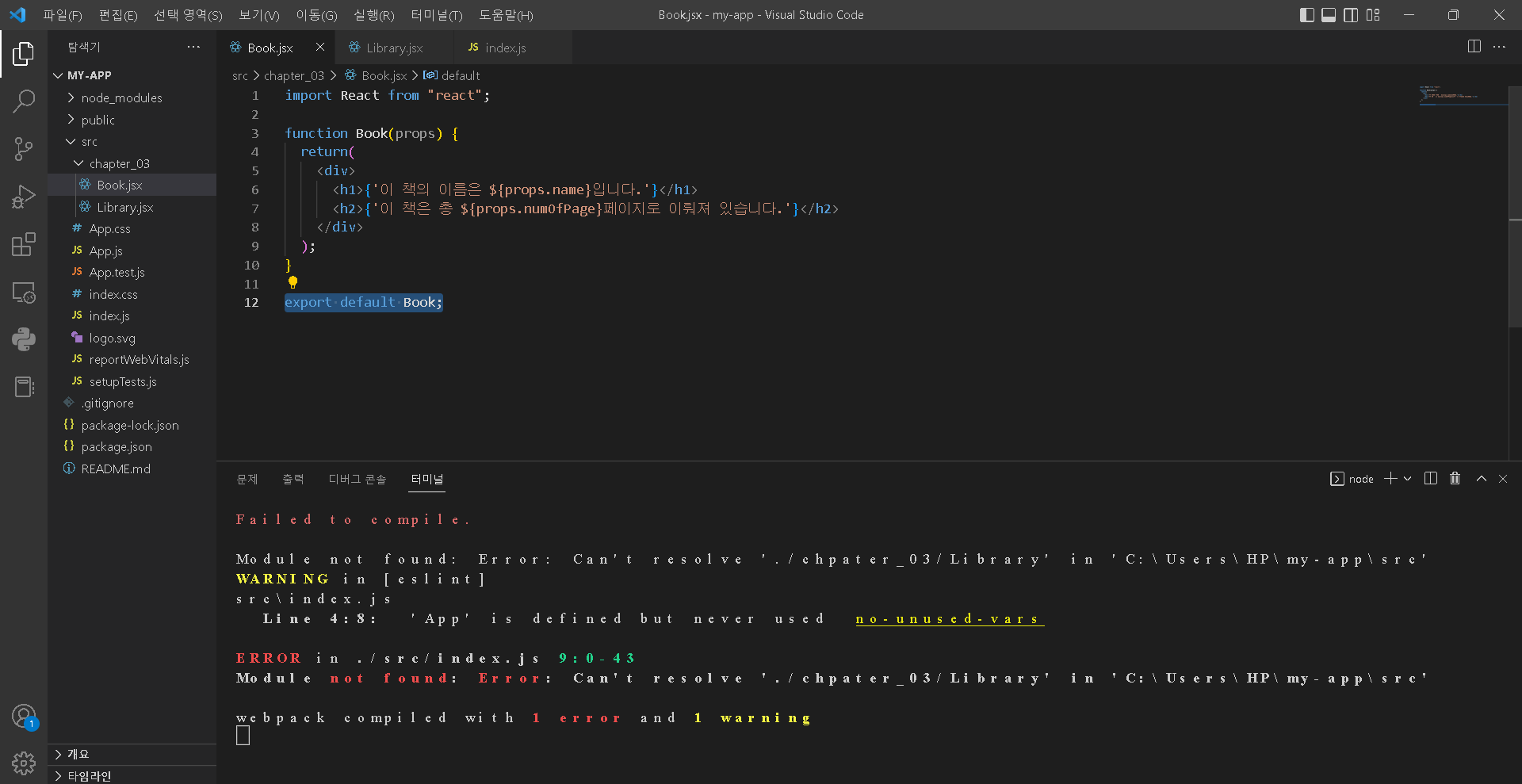This screenshot has height=784, width=1522.
Task: Open the Explorer view in activity bar
Action: tap(24, 54)
